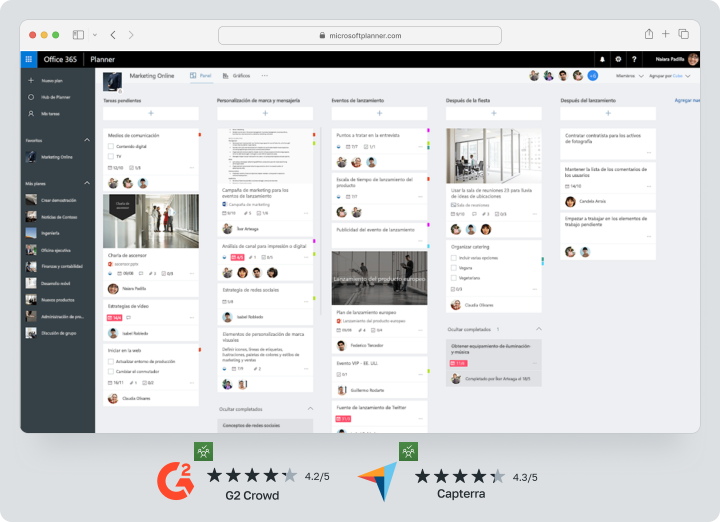The width and height of the screenshot is (720, 522).
Task: Click the magenta label on Puntos a tratar card
Action: pyautogui.click(x=428, y=131)
